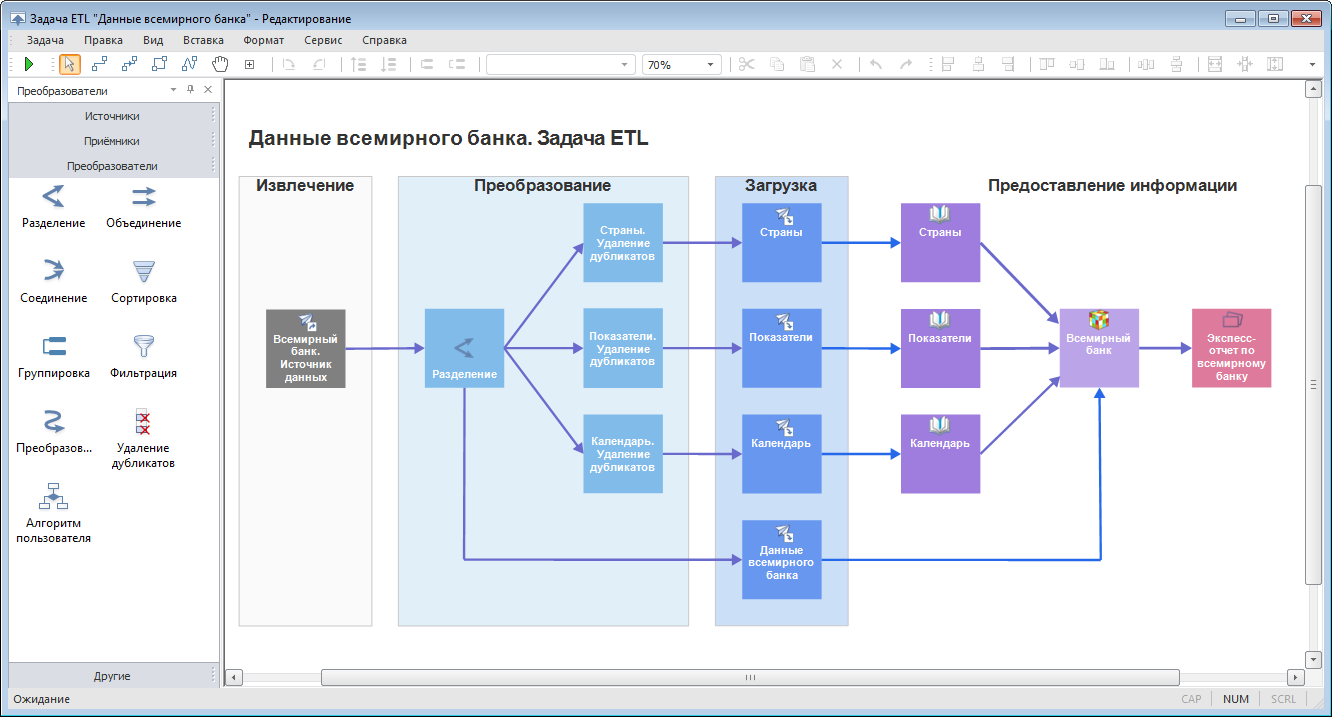Click the horizontal scrollbar below the diagram
The height and width of the screenshot is (717, 1332).
pyautogui.click(x=750, y=676)
